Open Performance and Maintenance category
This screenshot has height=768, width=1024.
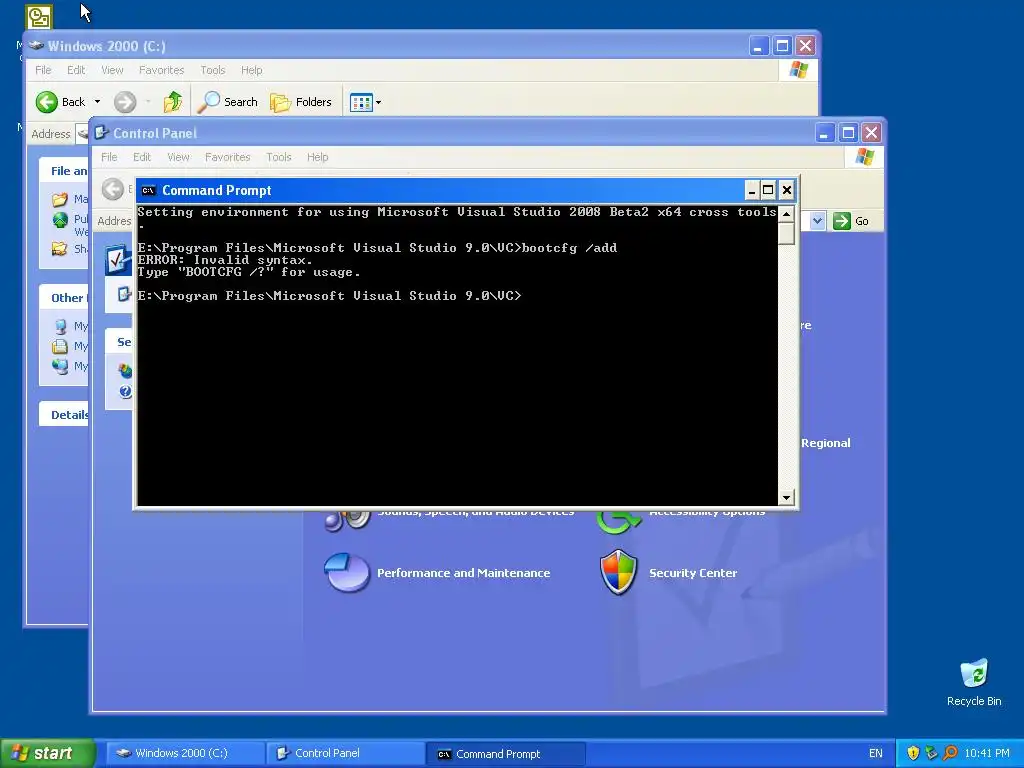463,573
